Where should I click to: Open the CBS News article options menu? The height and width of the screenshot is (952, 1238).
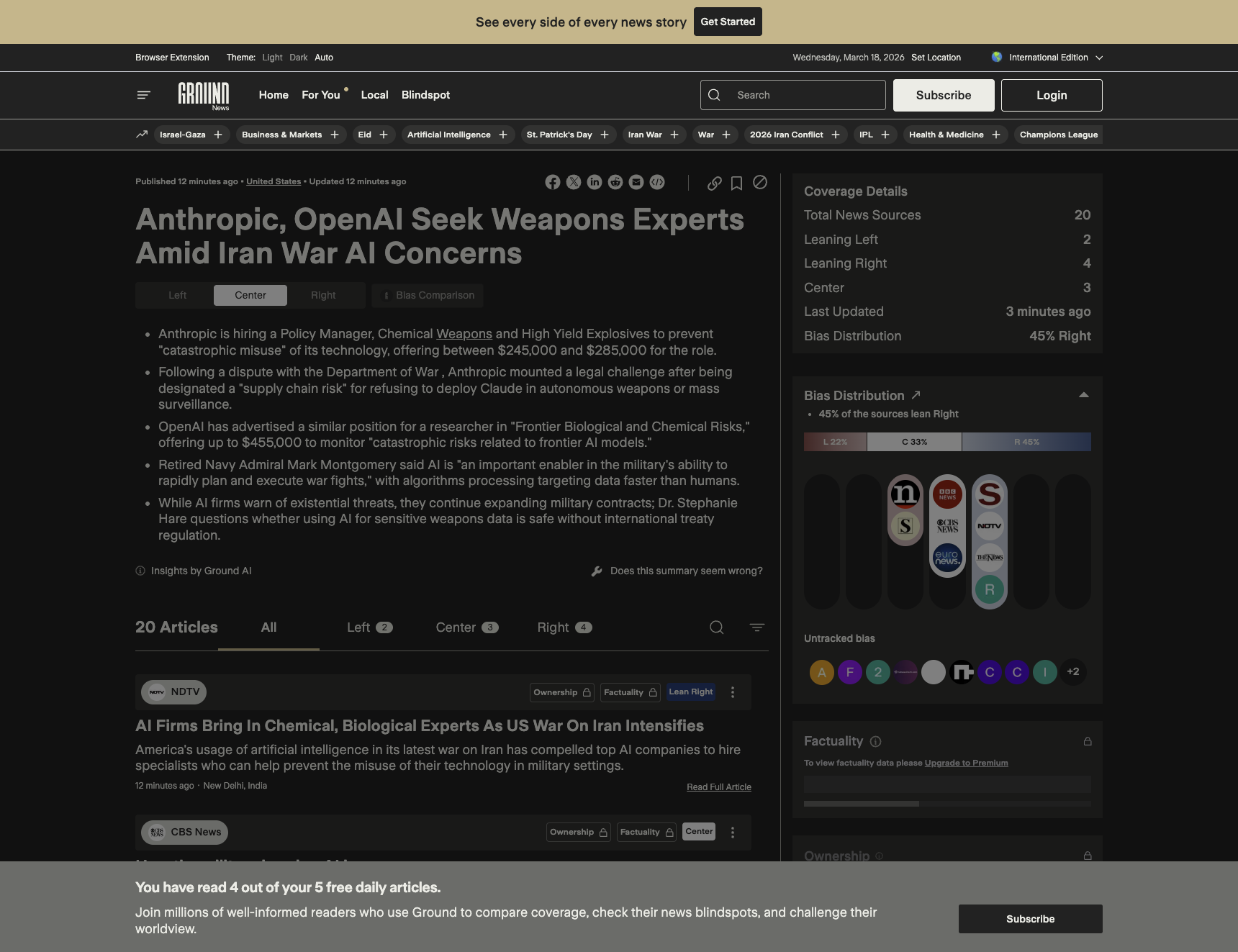[733, 833]
